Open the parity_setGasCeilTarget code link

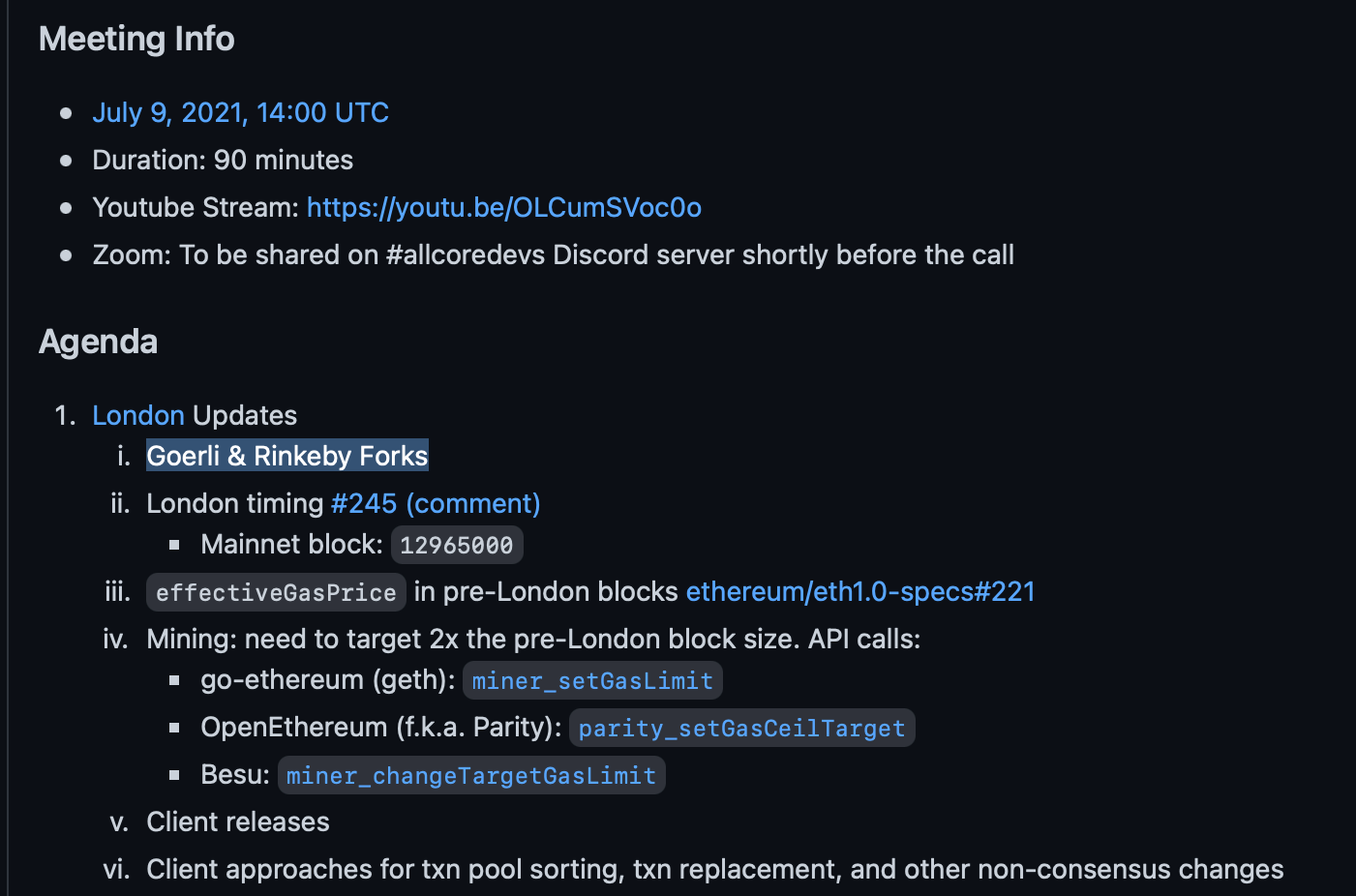click(x=741, y=728)
